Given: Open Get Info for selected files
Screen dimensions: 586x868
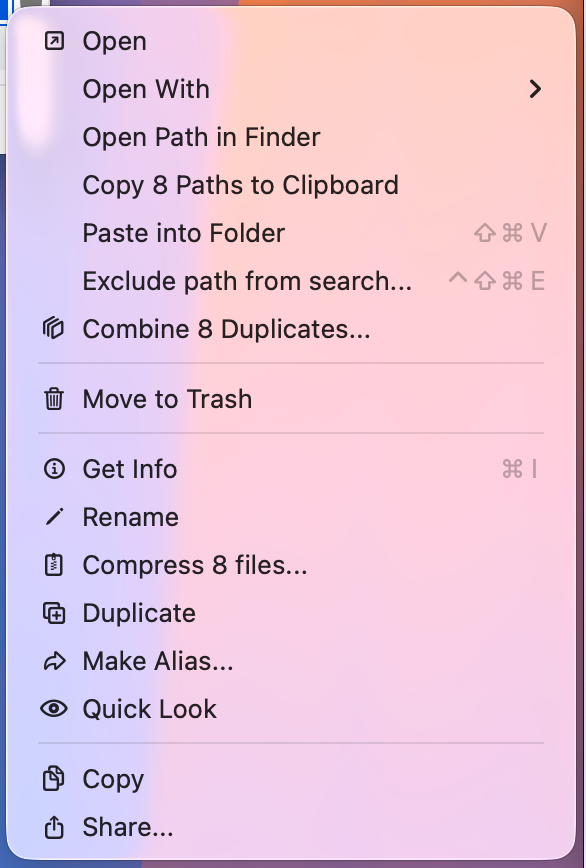Looking at the screenshot, I should click(130, 469).
